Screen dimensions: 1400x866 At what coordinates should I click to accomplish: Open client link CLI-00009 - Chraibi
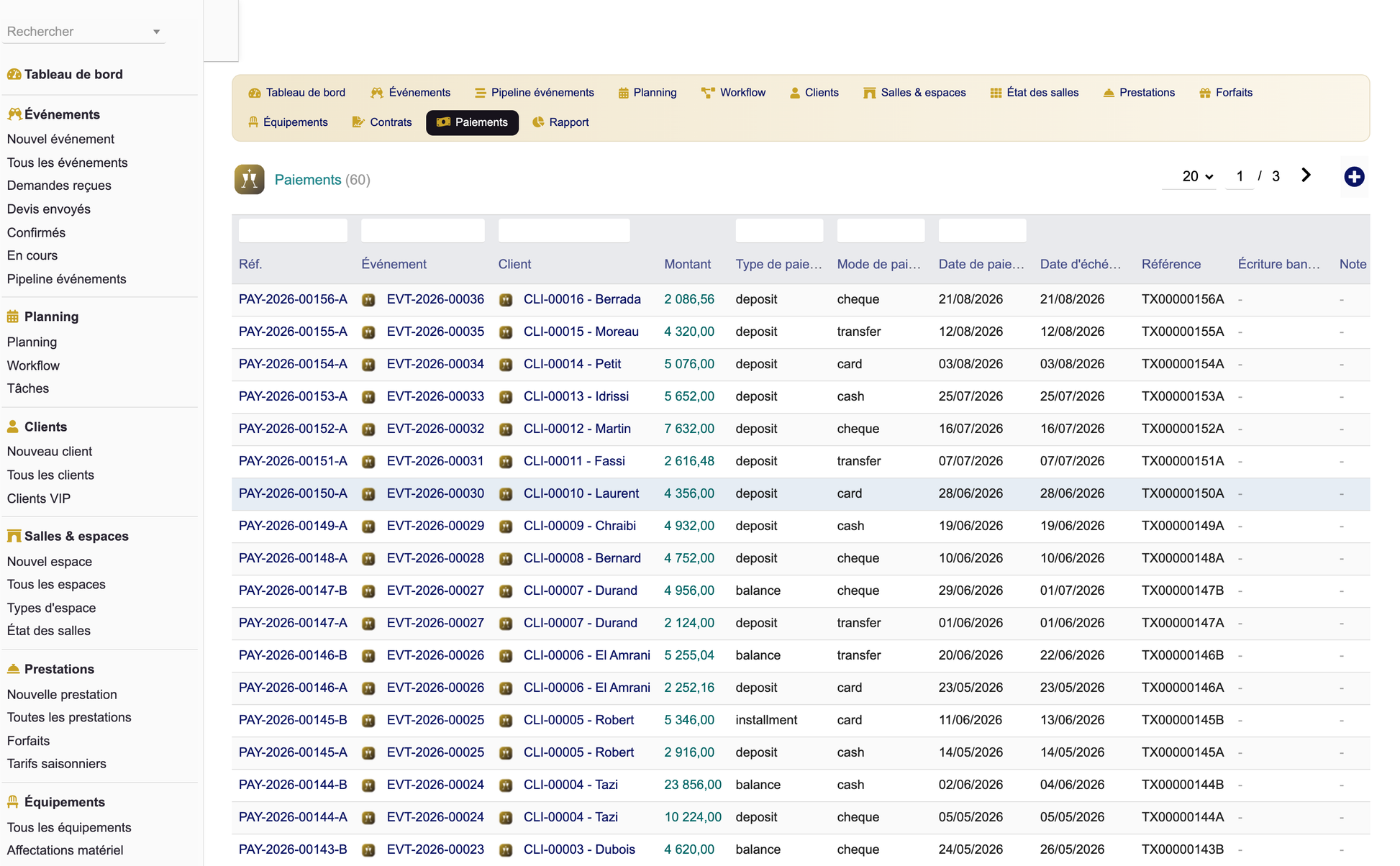pyautogui.click(x=580, y=526)
